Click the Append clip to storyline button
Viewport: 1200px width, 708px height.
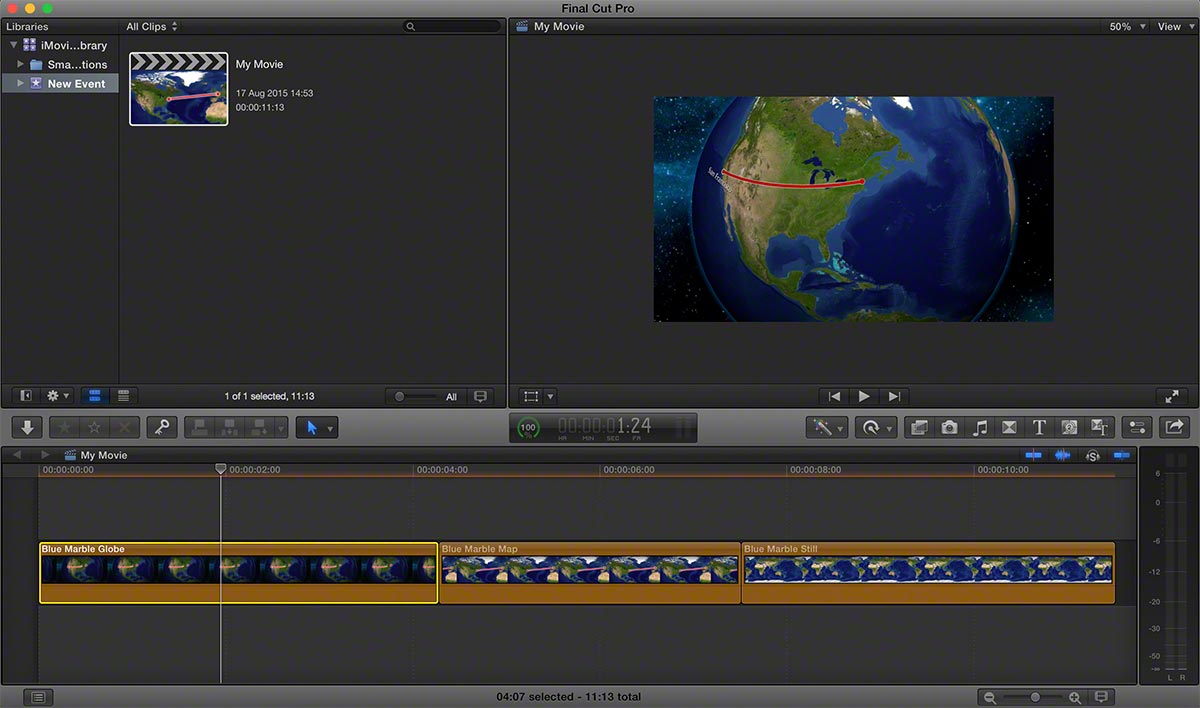point(258,427)
